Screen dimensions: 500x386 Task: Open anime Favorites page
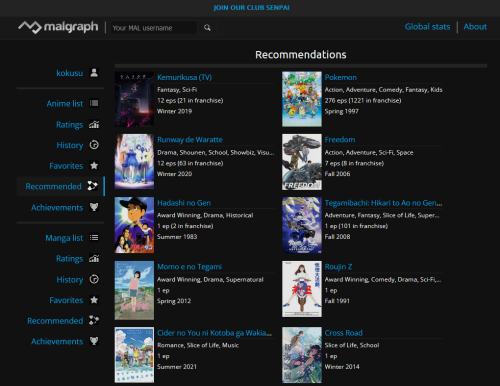(66, 166)
